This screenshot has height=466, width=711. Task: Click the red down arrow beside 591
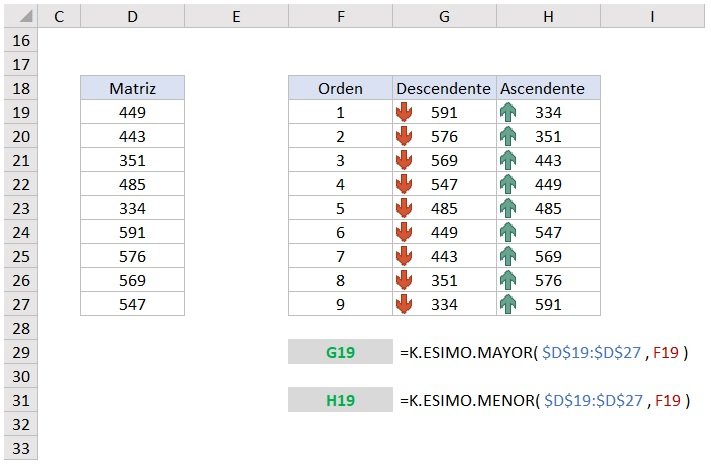coord(404,112)
